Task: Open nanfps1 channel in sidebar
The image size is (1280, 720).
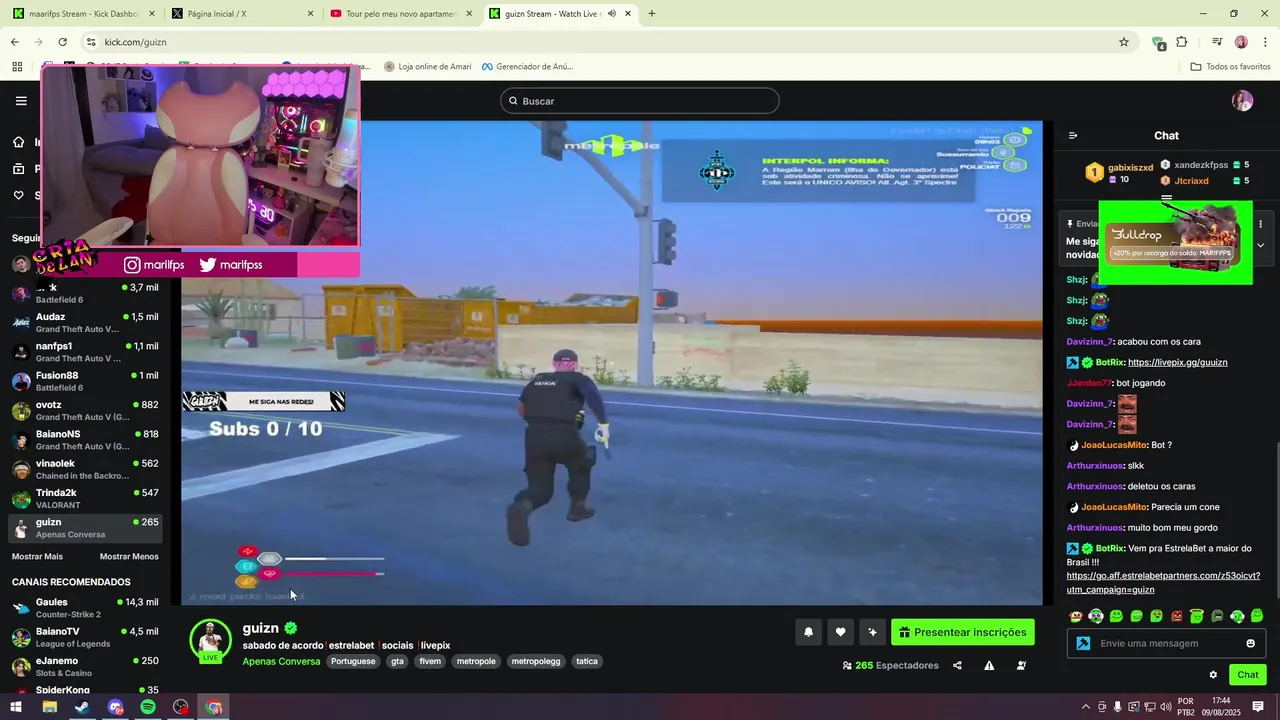Action: tap(85, 352)
